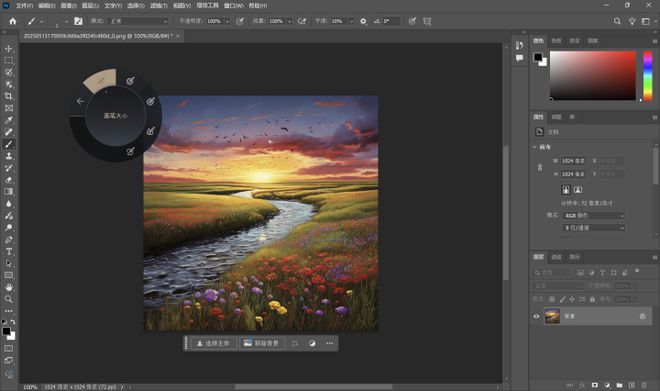Switch to the Adjustments tab beside Properties

tap(556, 117)
